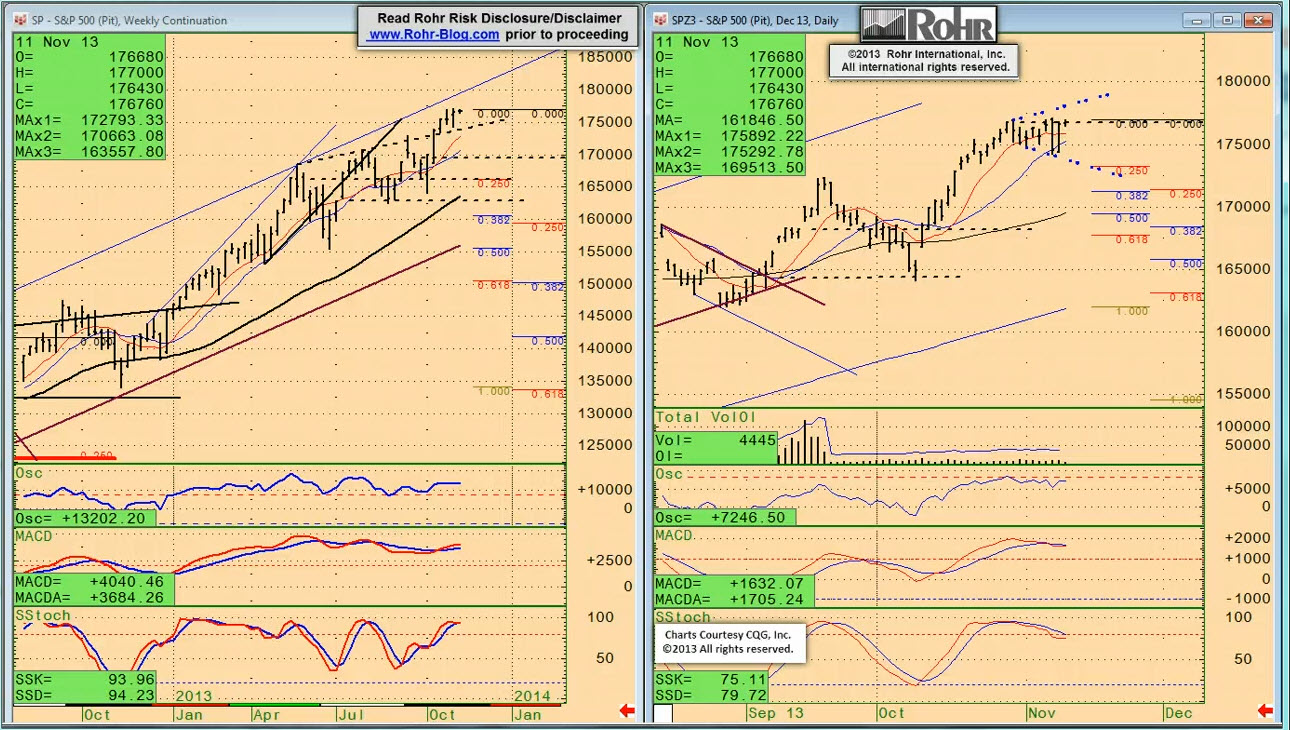Open the www.Rohr-Blog.com link
Screen dimensions: 1290x730
point(433,34)
